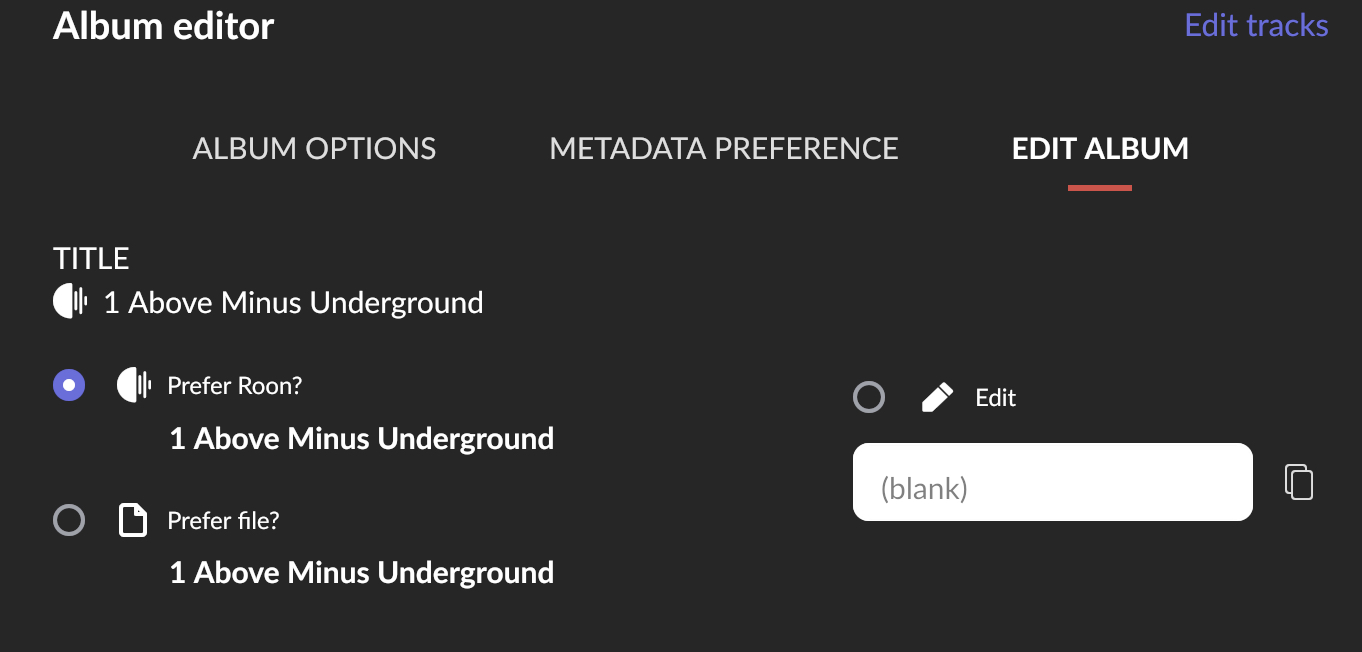
Task: Click the Roon-preferred title "1 Above Minus Underground"
Action: [x=360, y=438]
